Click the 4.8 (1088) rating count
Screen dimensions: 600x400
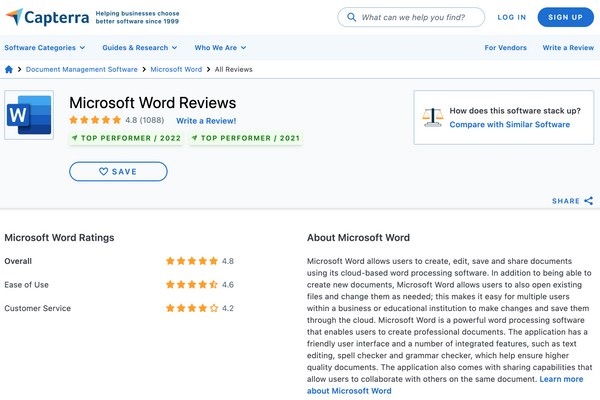pos(145,120)
